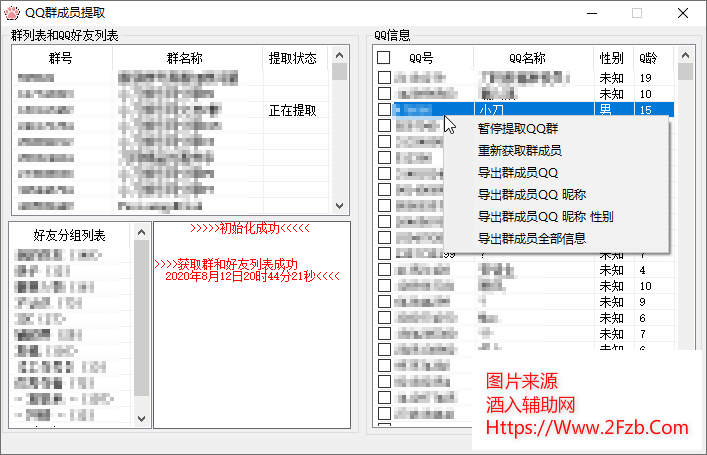Select 暂停提取QQ群 from context menu
The width and height of the screenshot is (707, 455).
pos(518,129)
